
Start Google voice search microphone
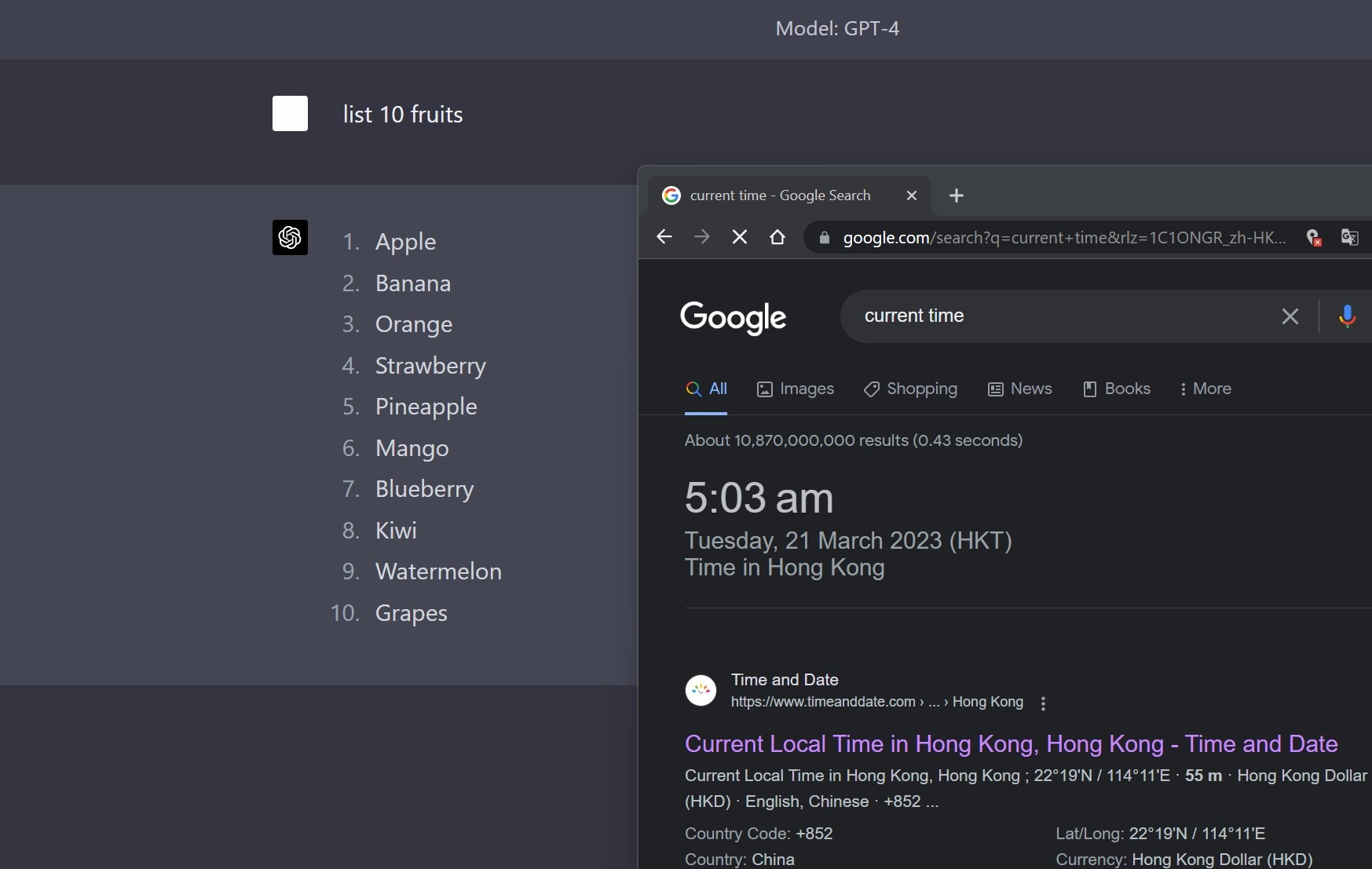point(1348,316)
